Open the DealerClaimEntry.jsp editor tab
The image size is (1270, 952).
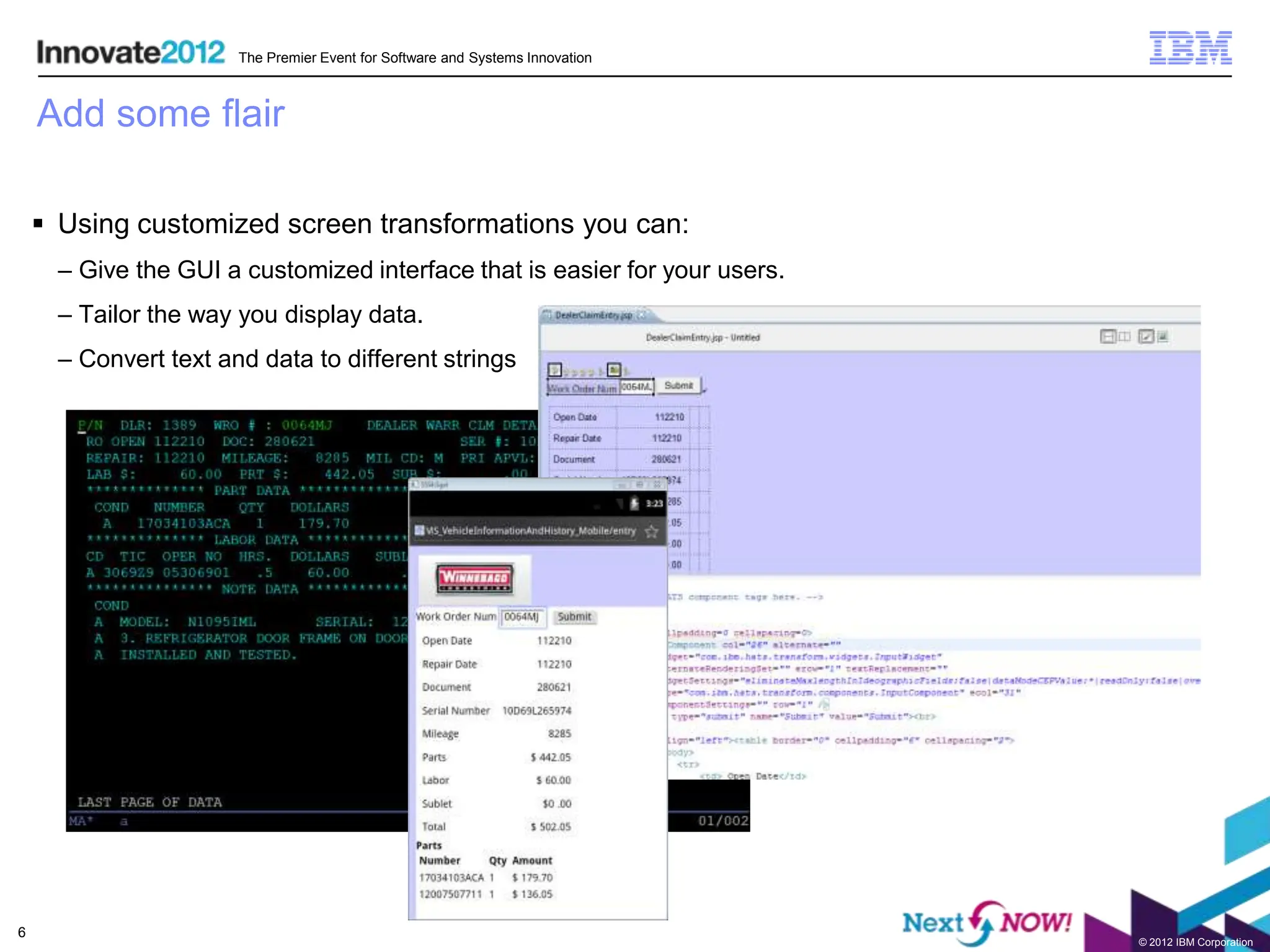coord(593,315)
